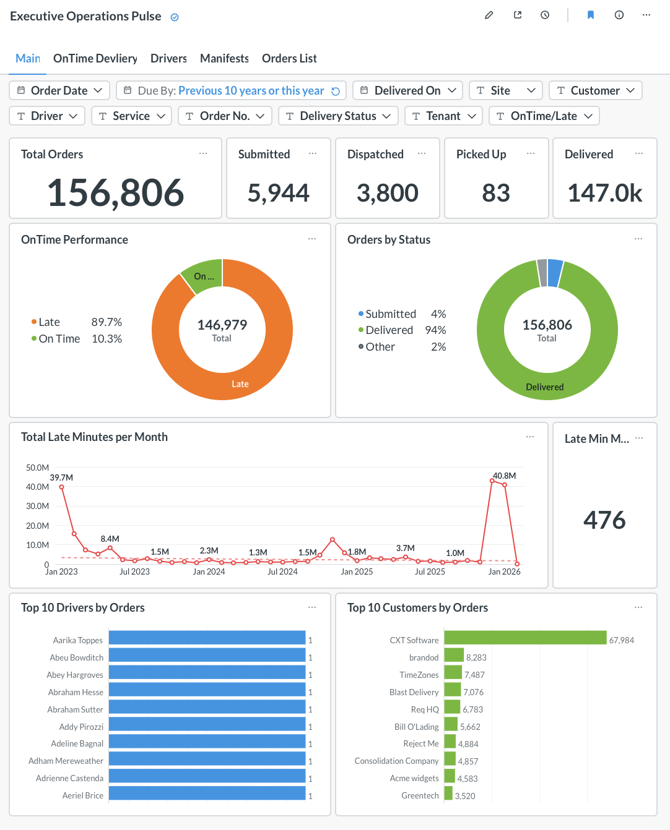This screenshot has width=670, height=830.
Task: Open Top 10 Customers by Orders options menu
Action: [638, 607]
